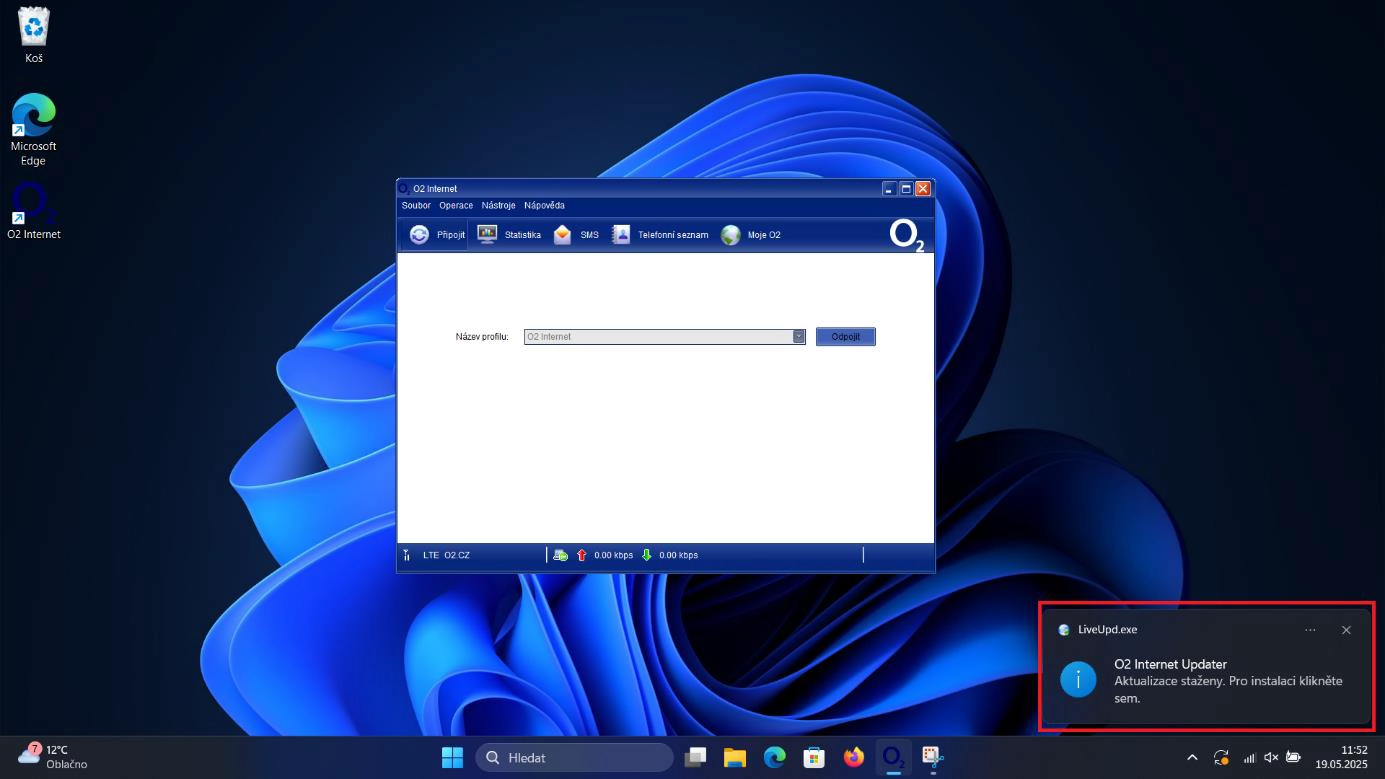The width and height of the screenshot is (1385, 779).
Task: Dismiss the LiveUpd.exe notification
Action: 1346,630
